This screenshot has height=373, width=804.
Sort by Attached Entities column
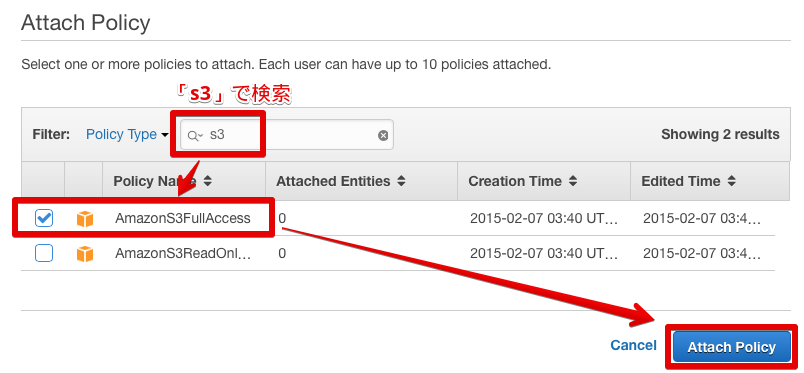click(x=341, y=181)
